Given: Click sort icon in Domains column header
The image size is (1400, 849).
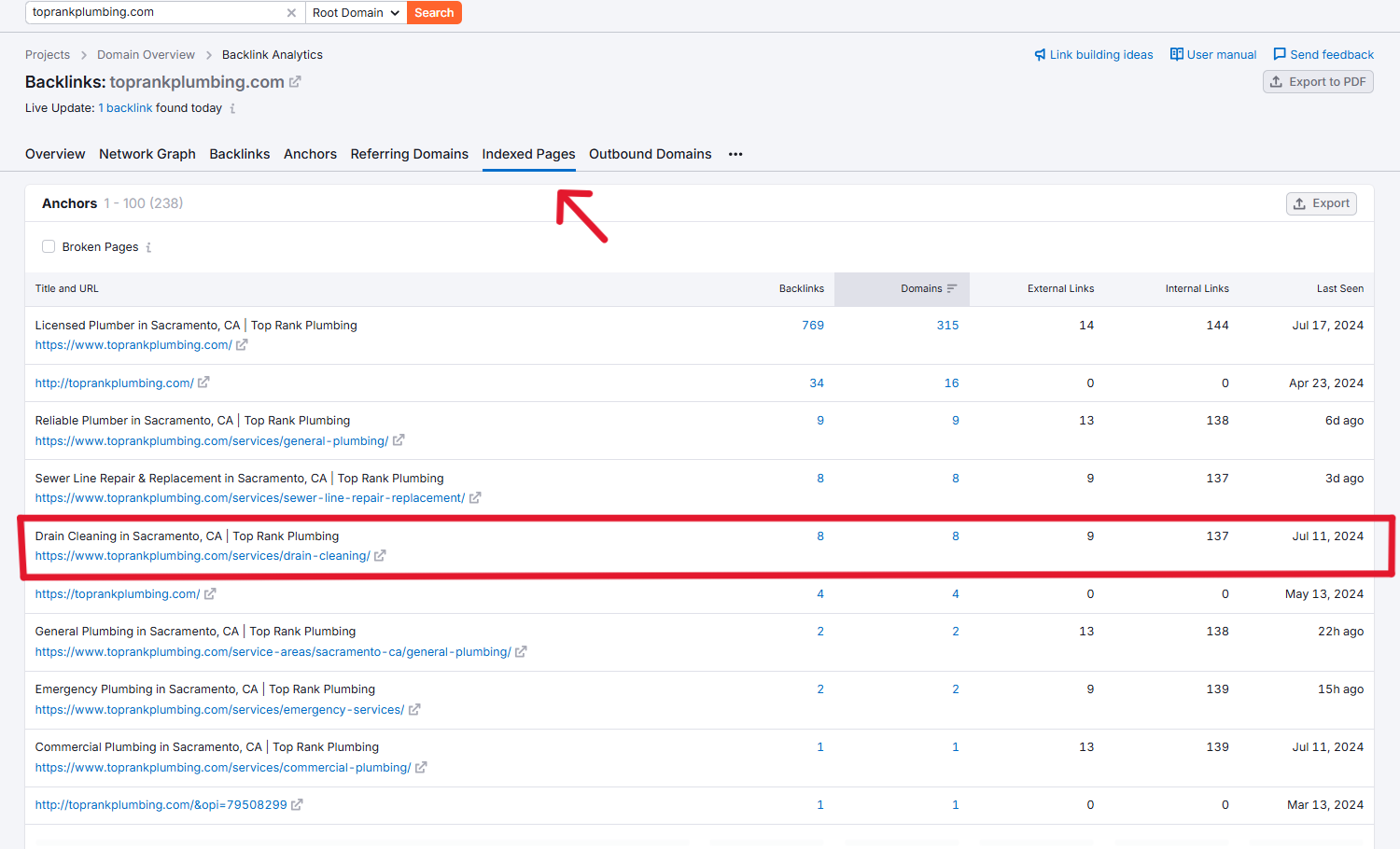Looking at the screenshot, I should tap(952, 289).
